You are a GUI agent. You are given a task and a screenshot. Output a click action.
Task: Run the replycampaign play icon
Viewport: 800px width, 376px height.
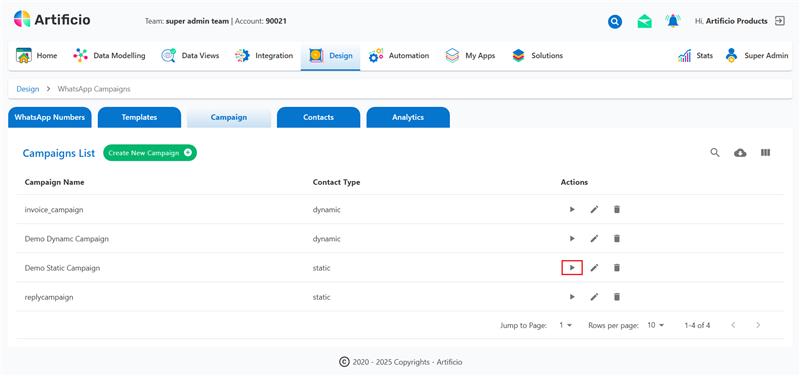click(x=572, y=296)
